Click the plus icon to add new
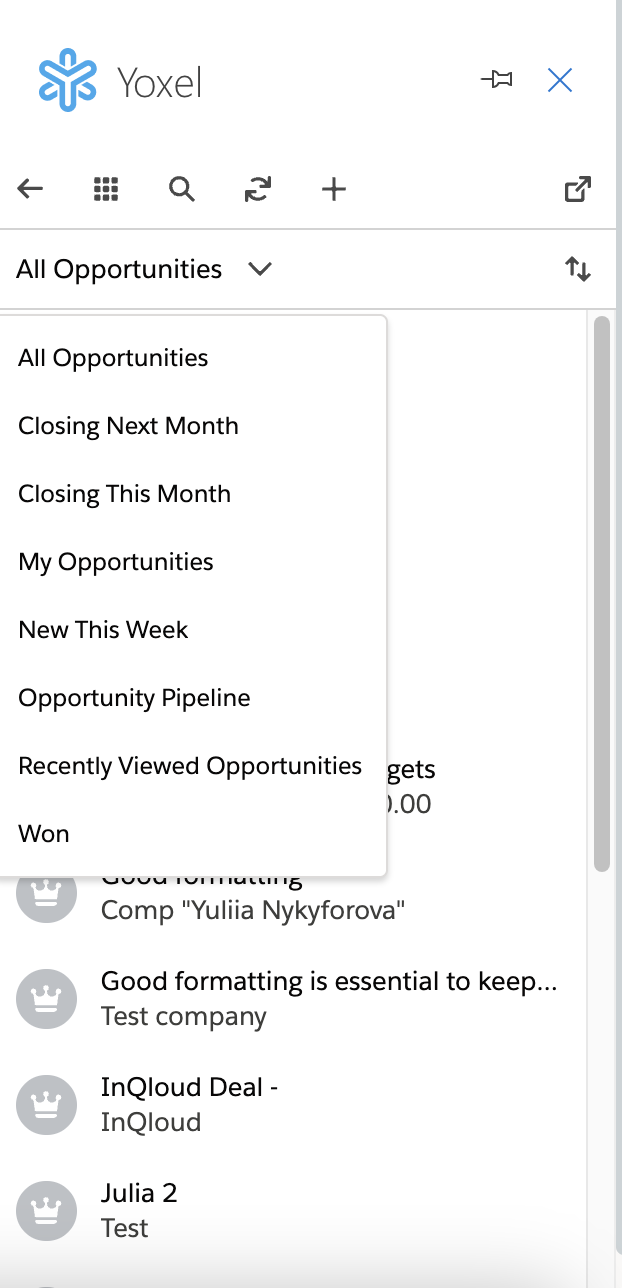The image size is (622, 1288). coord(334,189)
